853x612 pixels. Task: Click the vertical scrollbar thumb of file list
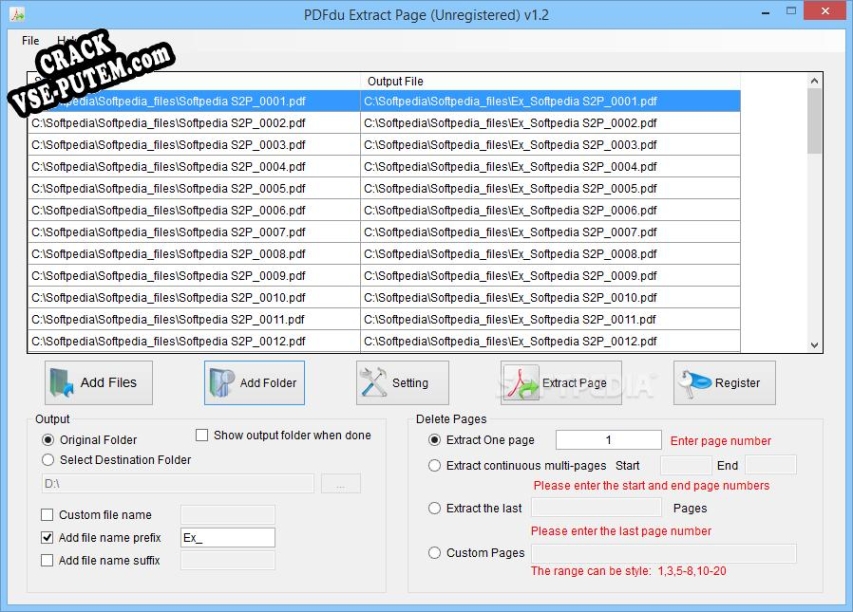pyautogui.click(x=814, y=121)
